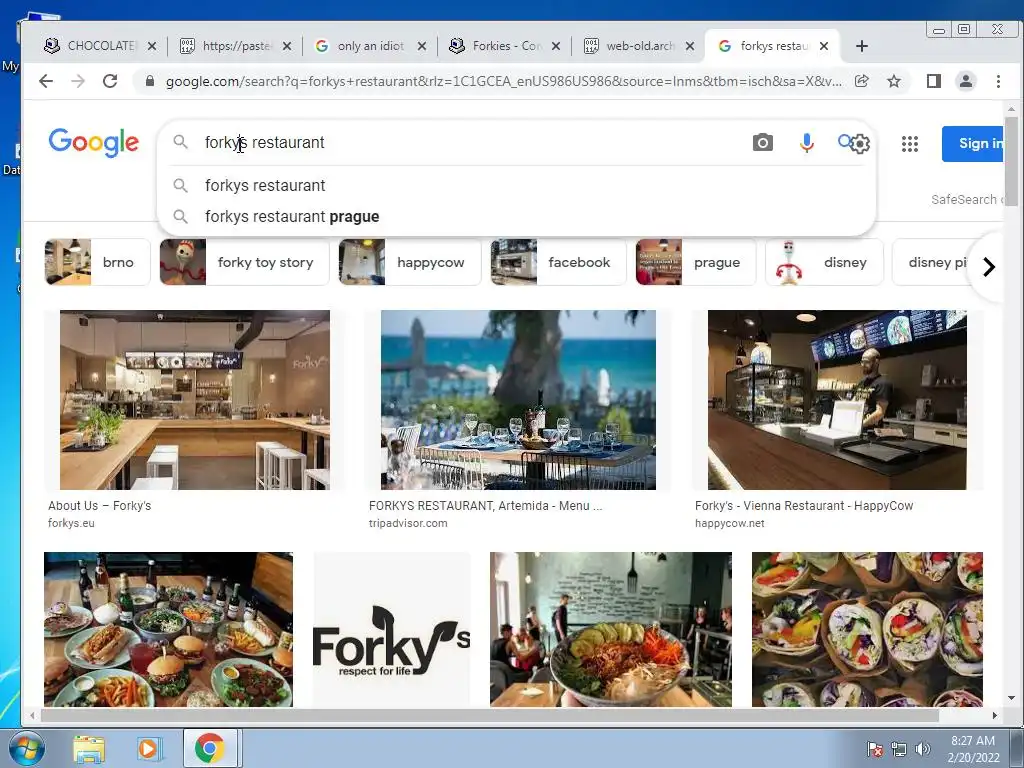Click Chrome icon in taskbar
The width and height of the screenshot is (1024, 768).
(210, 748)
